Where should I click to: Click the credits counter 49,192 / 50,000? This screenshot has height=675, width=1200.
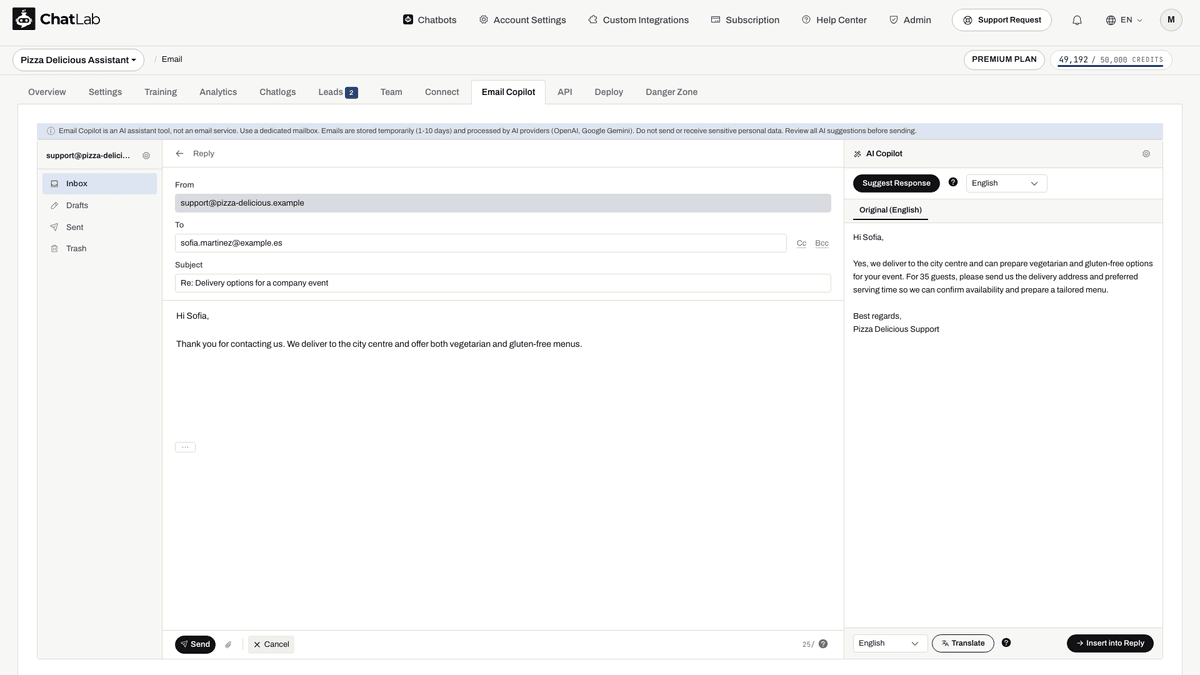pyautogui.click(x=1110, y=60)
